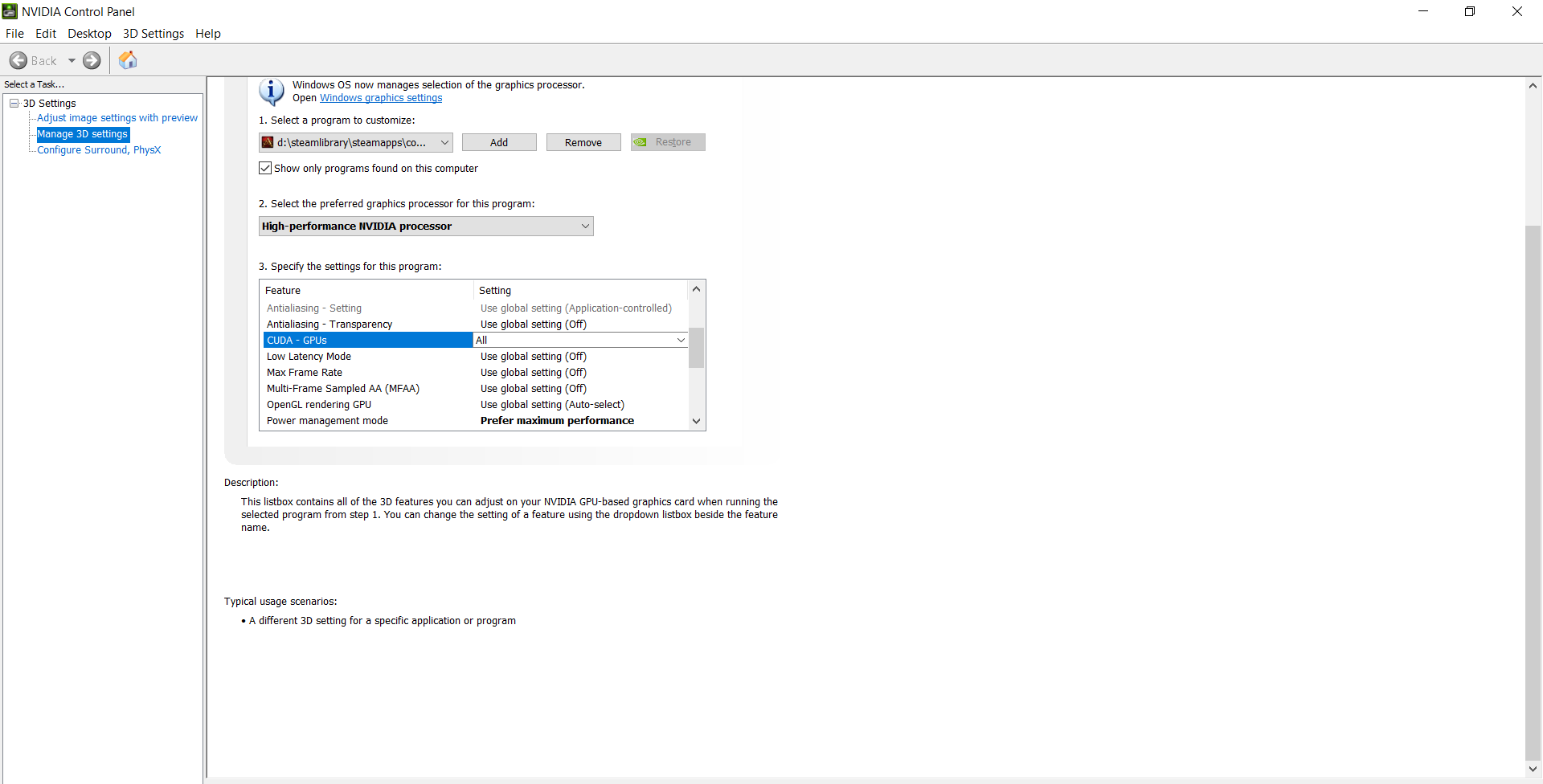The height and width of the screenshot is (784, 1543).
Task: Open the Home icon in toolbar
Action: click(128, 60)
